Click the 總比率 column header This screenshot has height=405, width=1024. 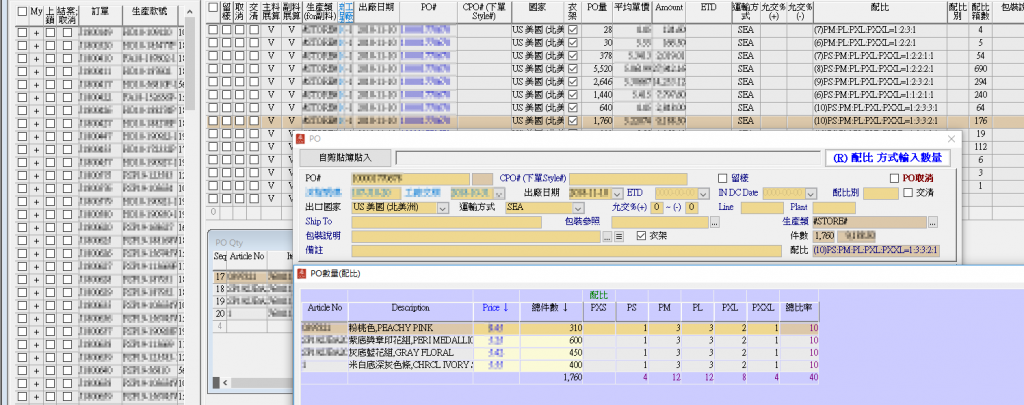point(799,308)
